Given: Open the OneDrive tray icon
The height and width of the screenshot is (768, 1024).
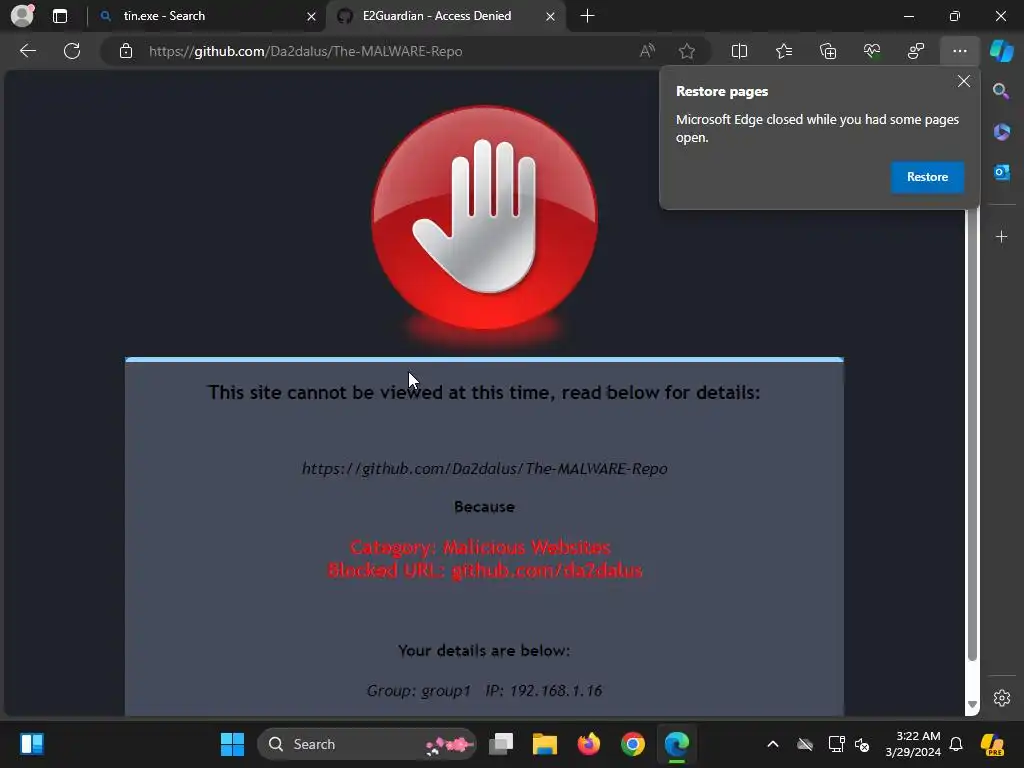Looking at the screenshot, I should pos(805,744).
